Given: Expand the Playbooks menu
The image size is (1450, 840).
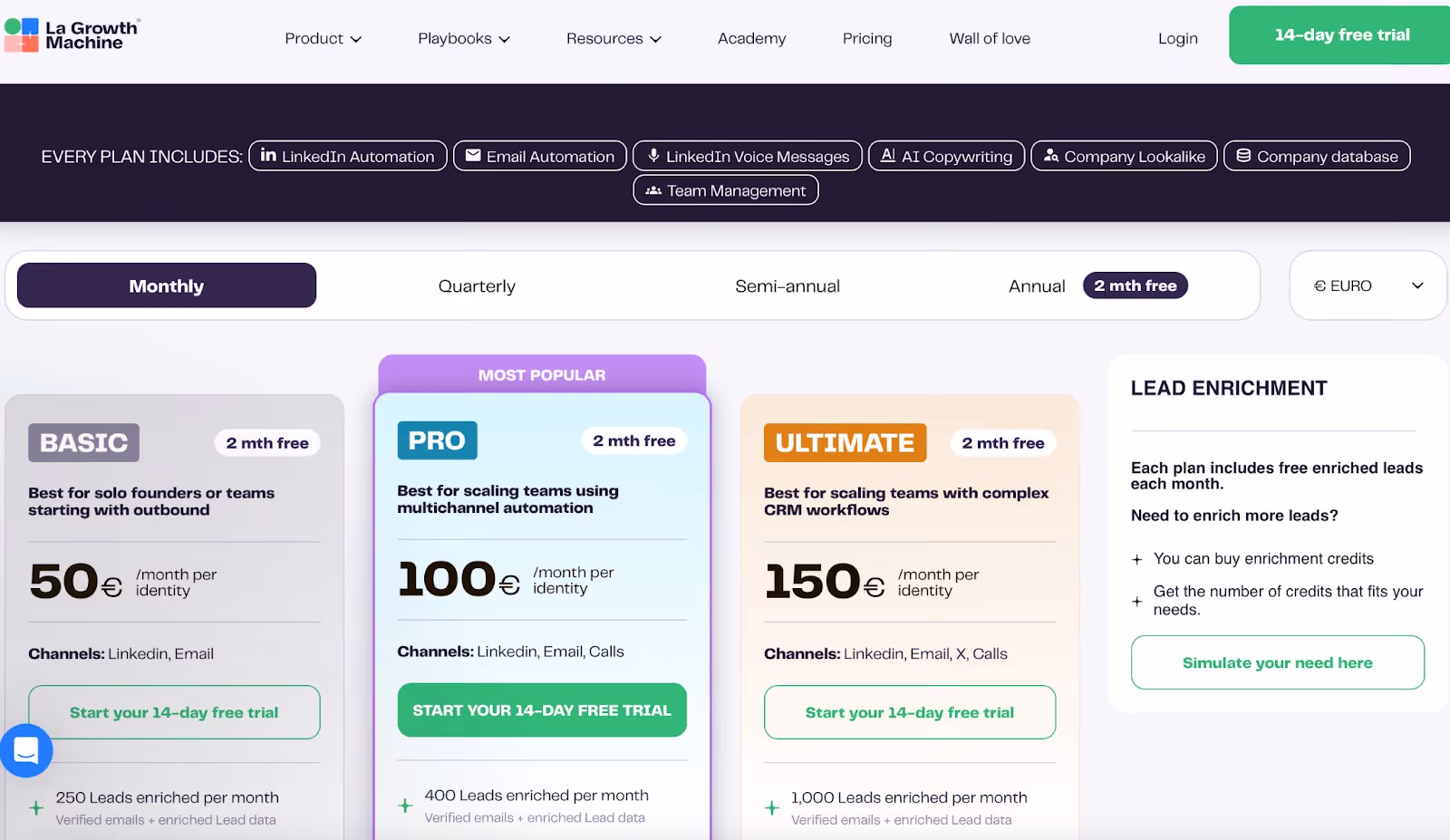Looking at the screenshot, I should pos(463,38).
